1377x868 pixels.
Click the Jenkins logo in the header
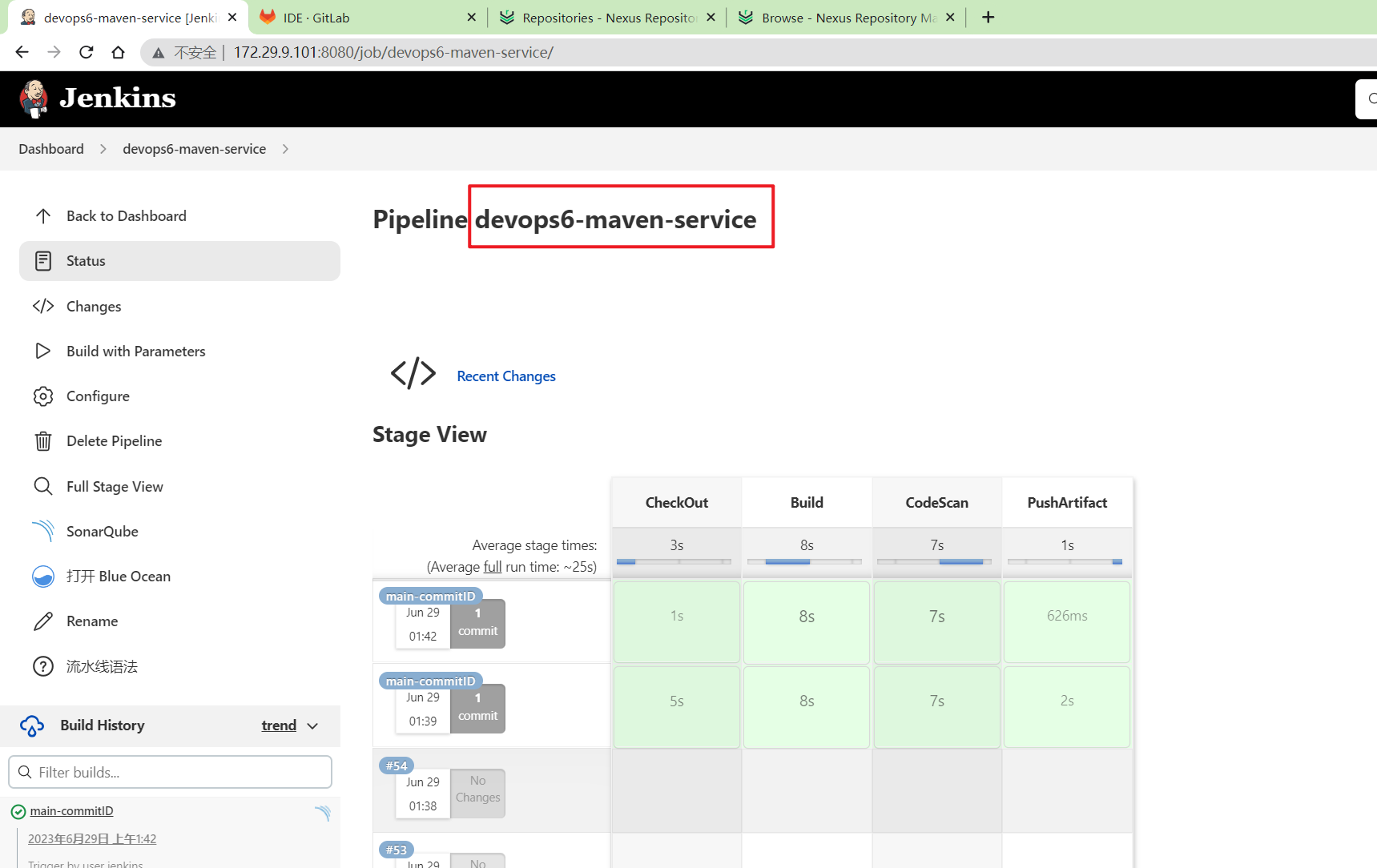[x=97, y=98]
